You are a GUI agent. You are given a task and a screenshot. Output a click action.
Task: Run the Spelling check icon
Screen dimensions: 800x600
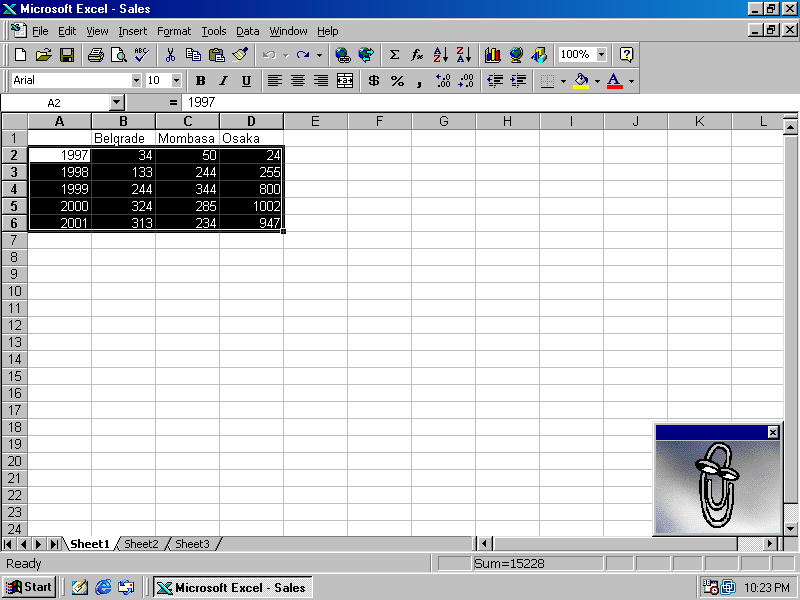141,55
